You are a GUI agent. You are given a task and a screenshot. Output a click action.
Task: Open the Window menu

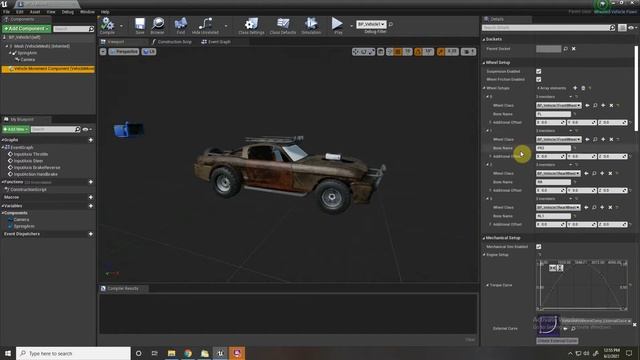coord(87,12)
